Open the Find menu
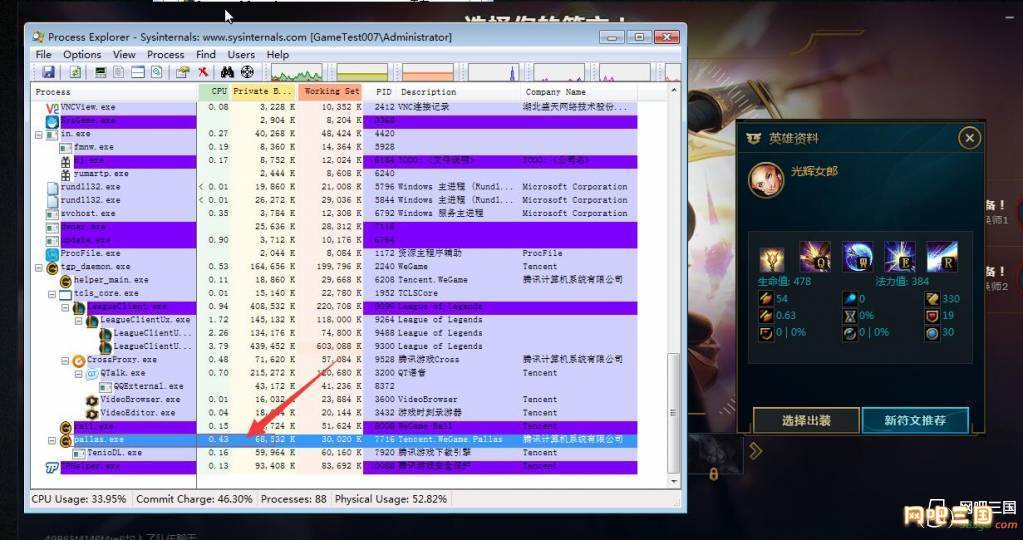 point(206,55)
